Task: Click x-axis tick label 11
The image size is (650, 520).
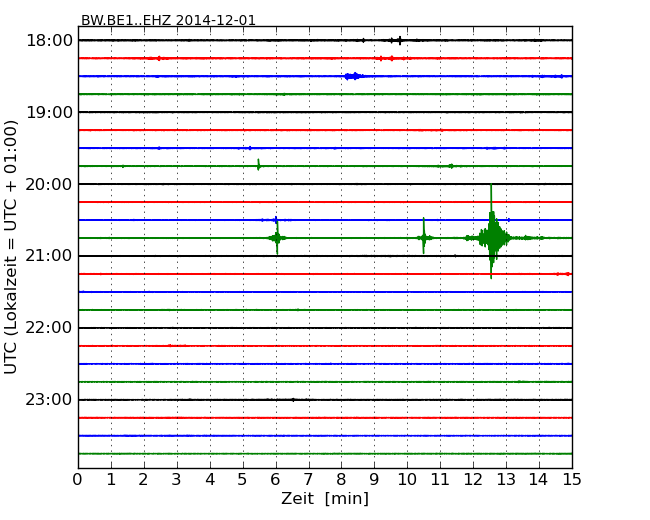Action: [x=440, y=479]
